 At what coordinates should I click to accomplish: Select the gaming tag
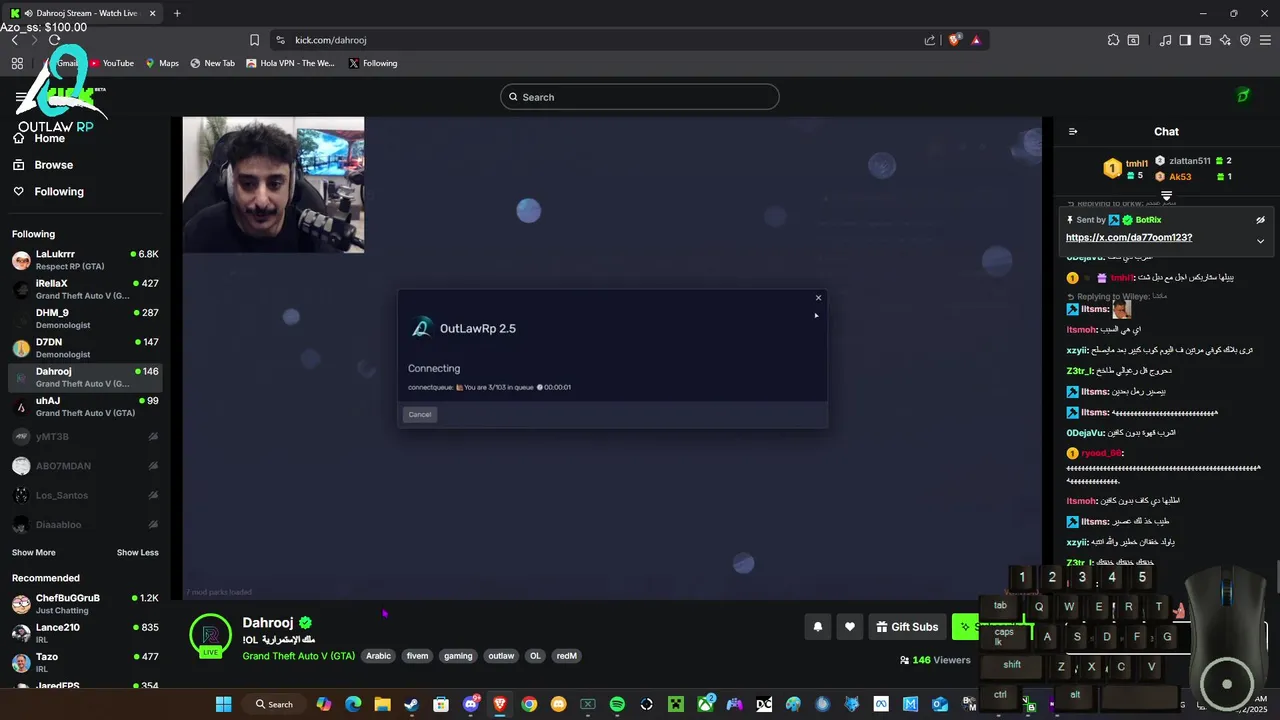(x=458, y=656)
